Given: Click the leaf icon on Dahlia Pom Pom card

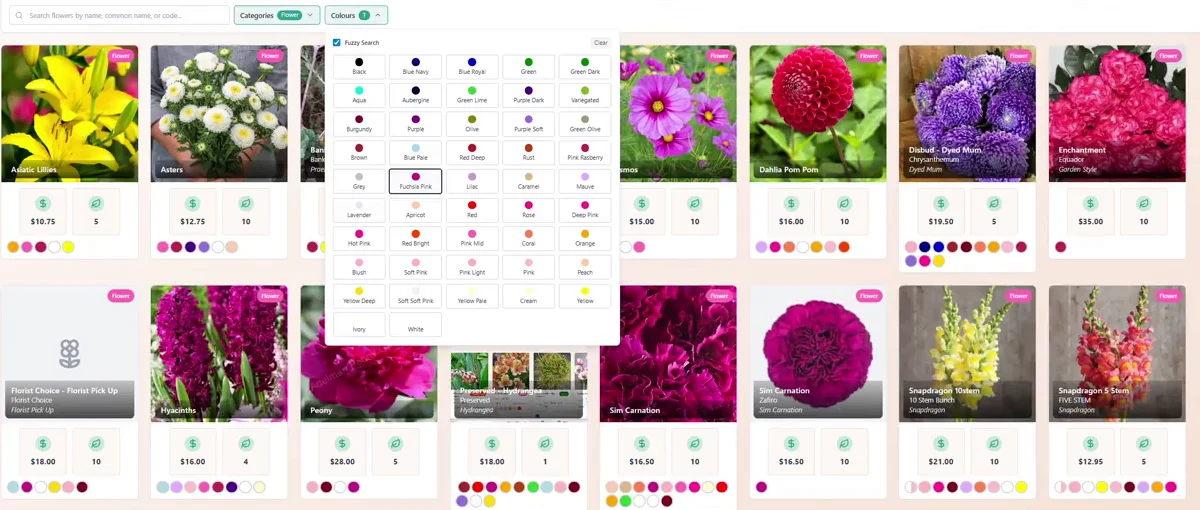Looking at the screenshot, I should (844, 203).
